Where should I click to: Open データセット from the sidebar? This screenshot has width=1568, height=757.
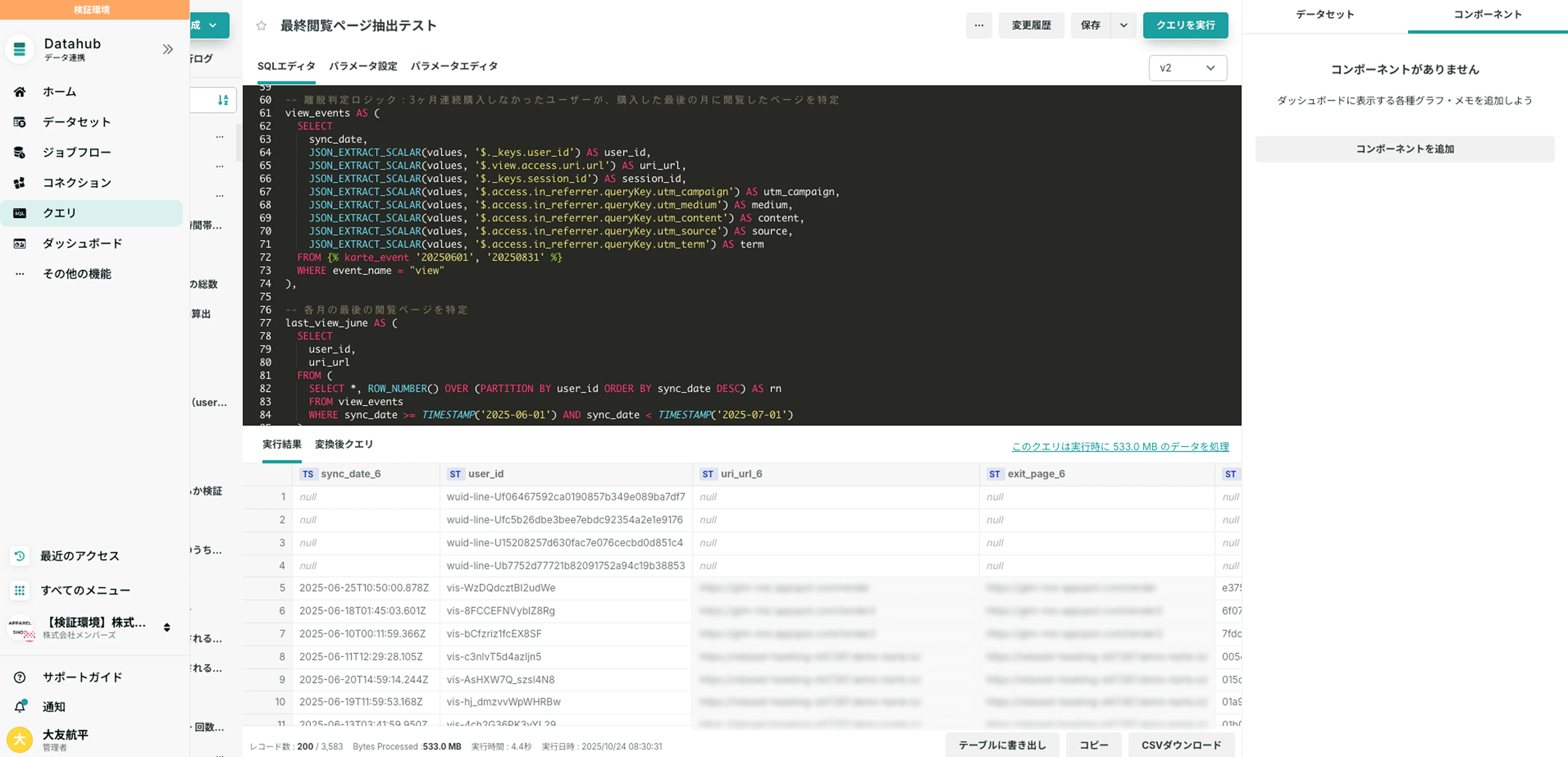(x=75, y=122)
